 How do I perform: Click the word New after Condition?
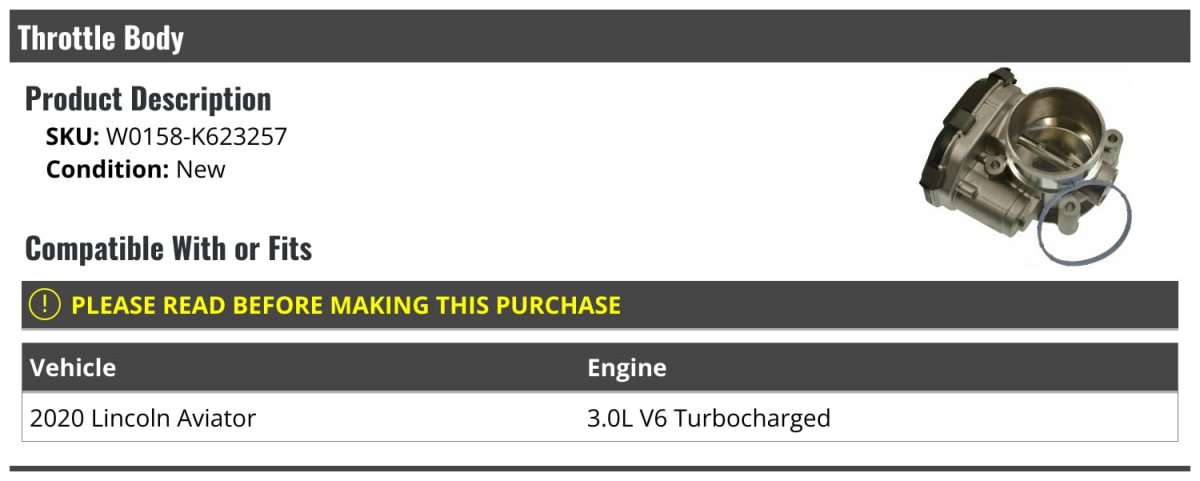(201, 169)
